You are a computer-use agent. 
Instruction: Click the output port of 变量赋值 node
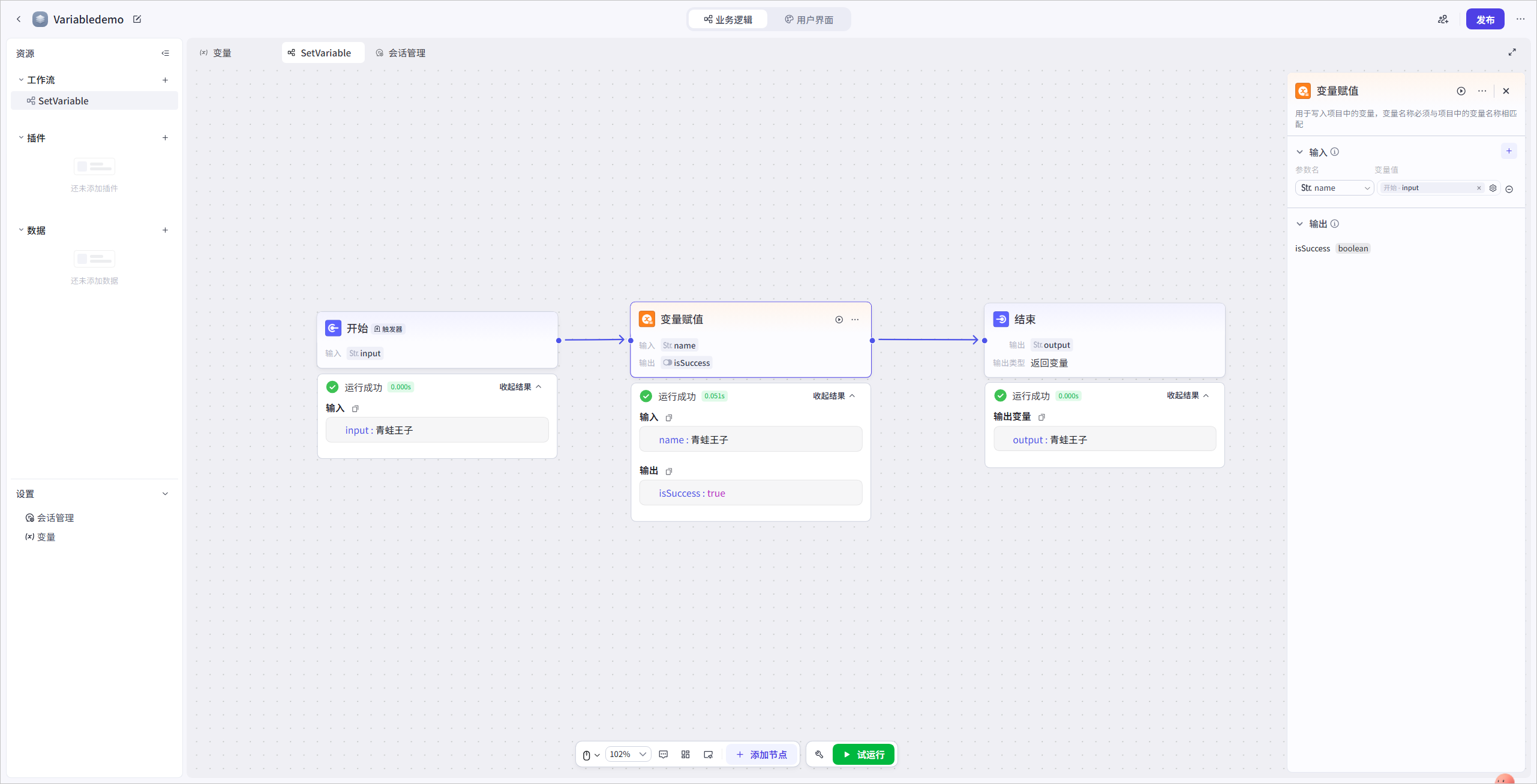[x=872, y=340]
